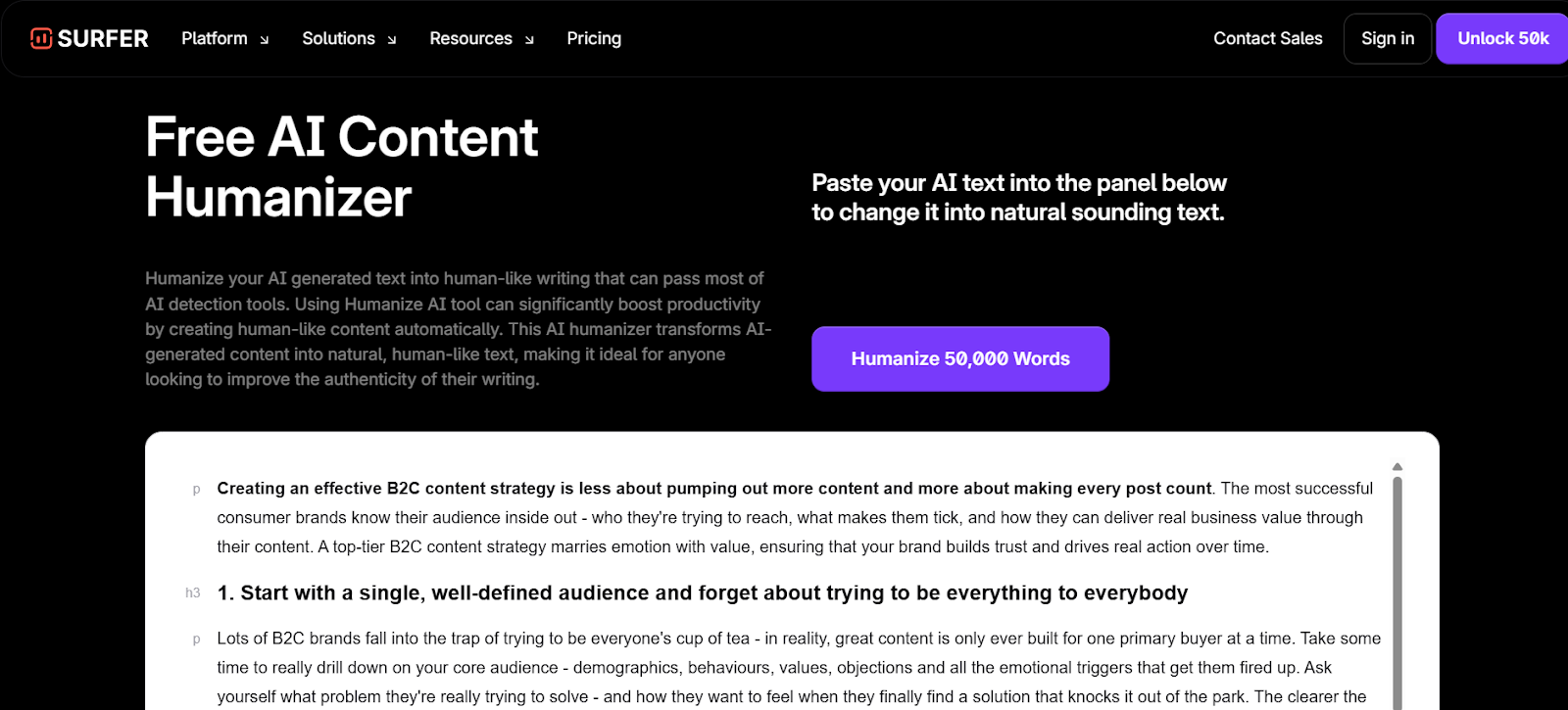Expand the Resources dropdown menu
This screenshot has width=1568, height=710.
click(x=470, y=38)
